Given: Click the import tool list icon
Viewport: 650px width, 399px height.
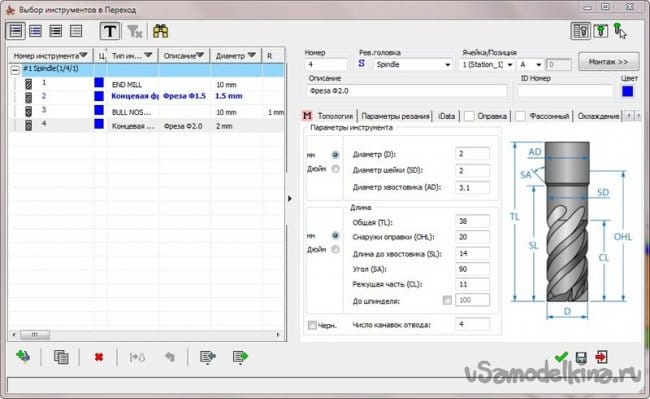Looking at the screenshot, I should pos(207,357).
